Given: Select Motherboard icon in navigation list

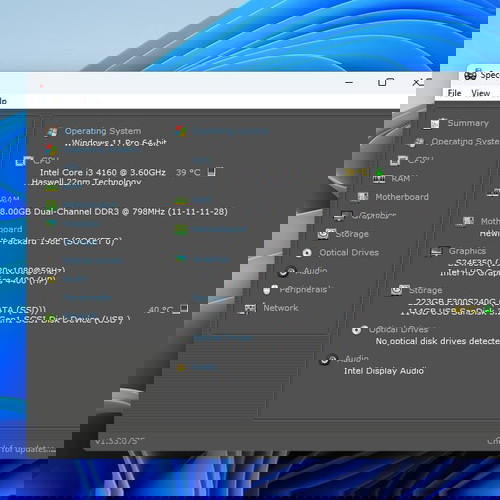Looking at the screenshot, I should click(363, 197).
